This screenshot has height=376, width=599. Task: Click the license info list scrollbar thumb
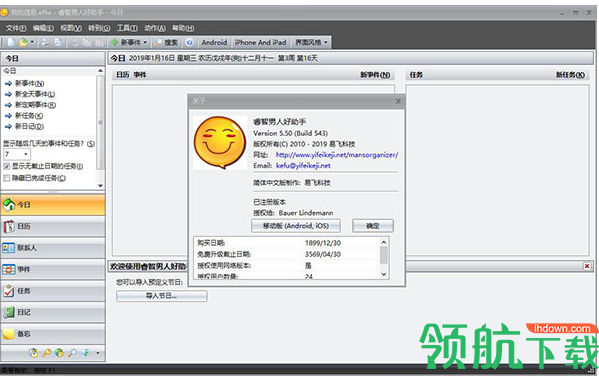tap(384, 255)
